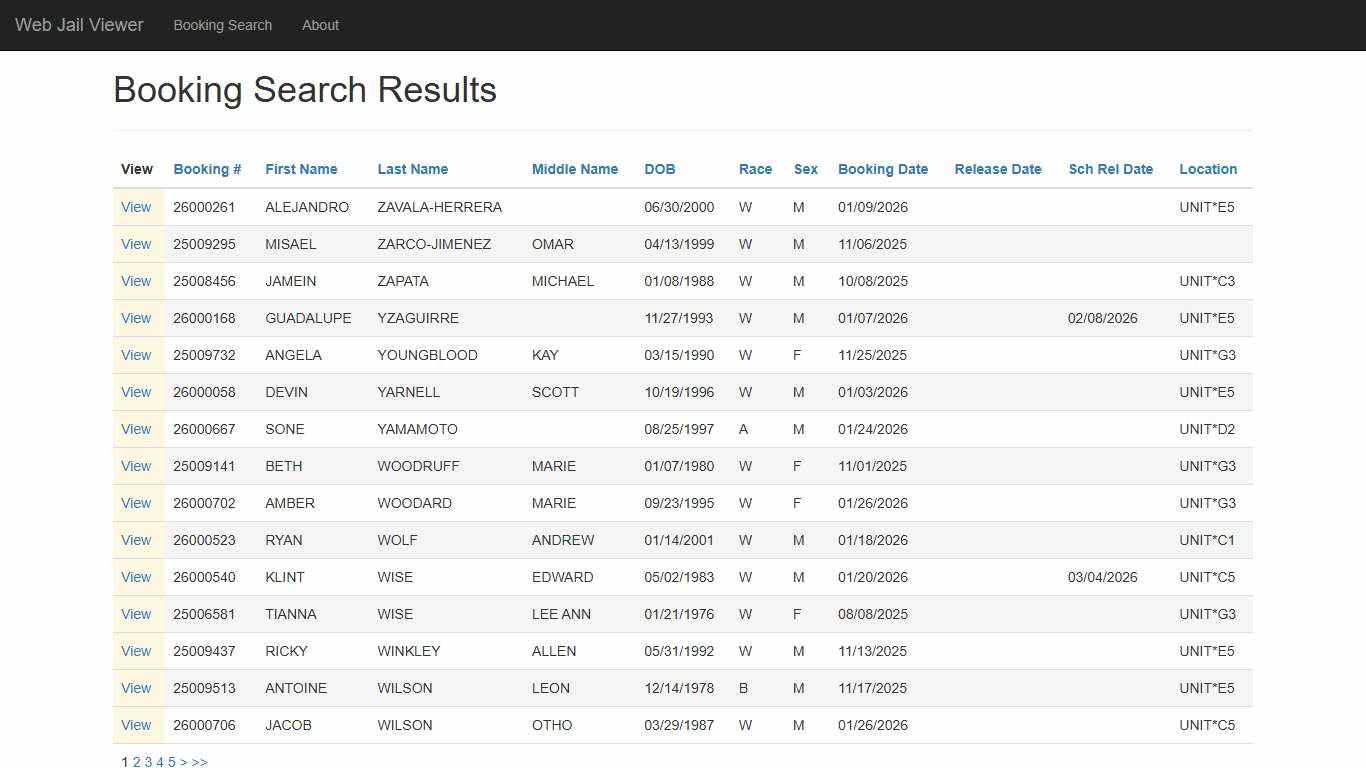Advance to the next results page
Screen dimensions: 1366x768
184,762
